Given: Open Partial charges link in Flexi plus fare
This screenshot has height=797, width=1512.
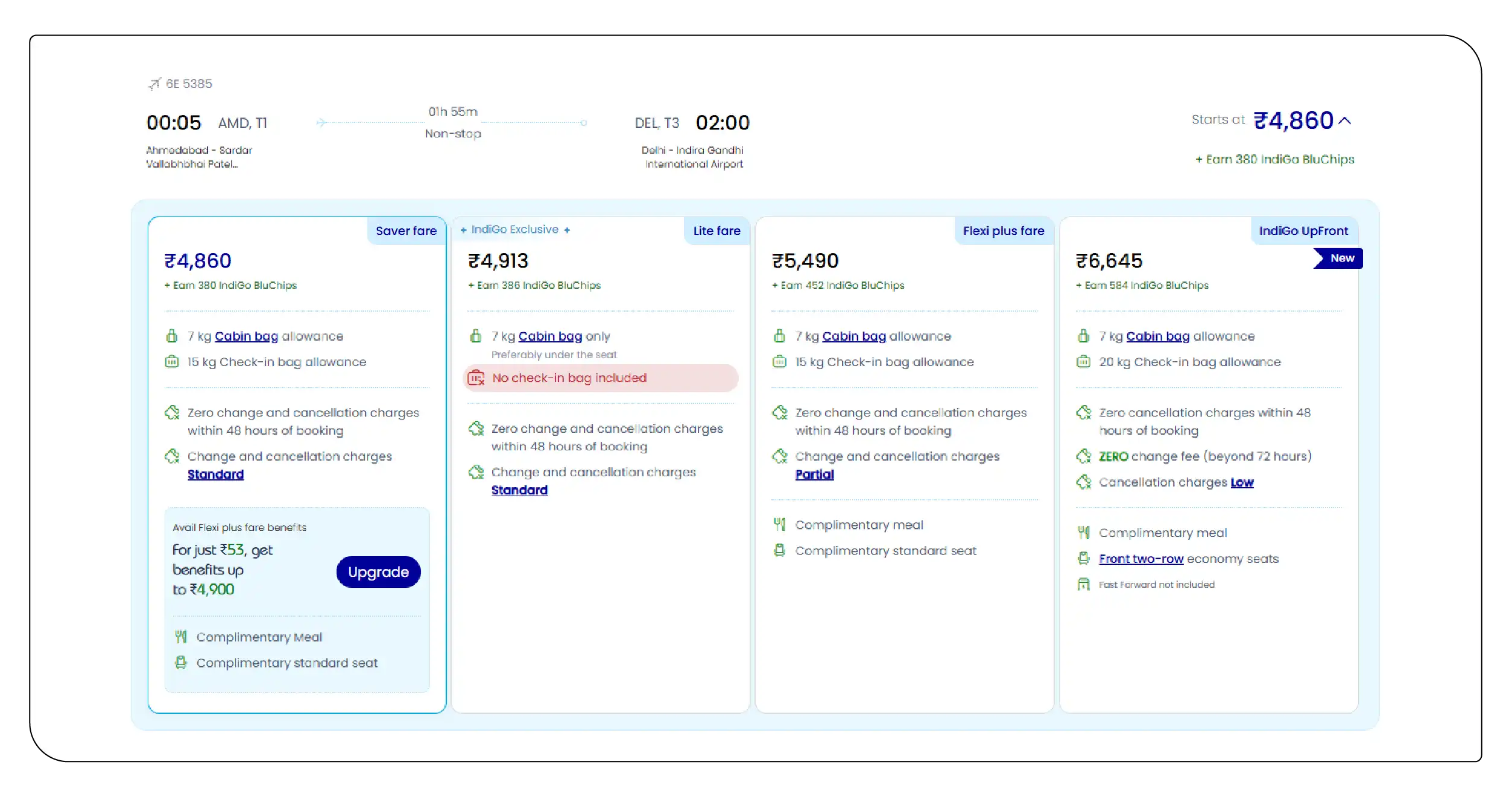Looking at the screenshot, I should [814, 474].
